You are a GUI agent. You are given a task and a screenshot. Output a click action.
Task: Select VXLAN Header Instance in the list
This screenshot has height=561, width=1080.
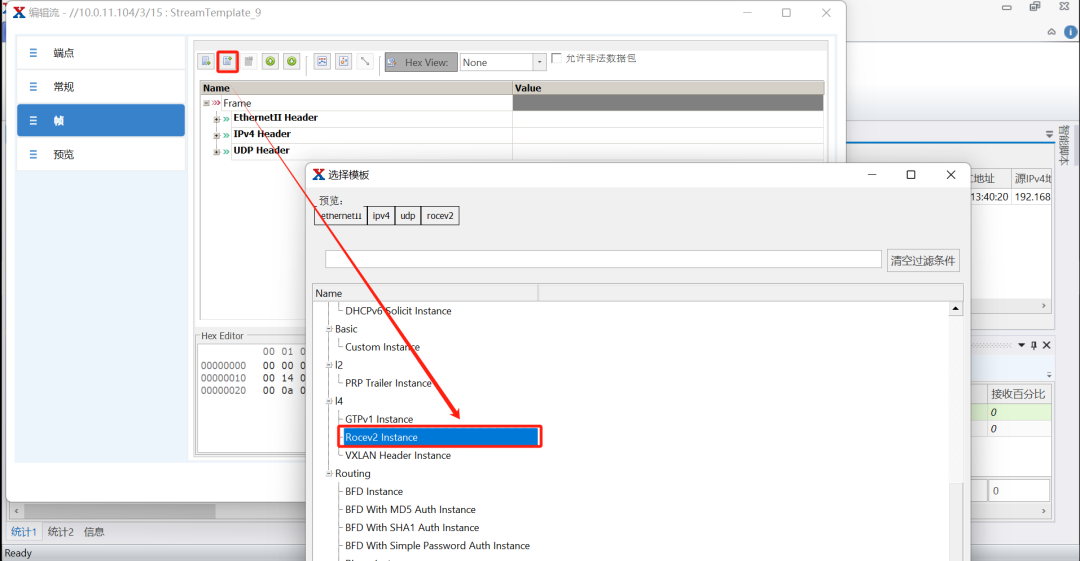(398, 455)
